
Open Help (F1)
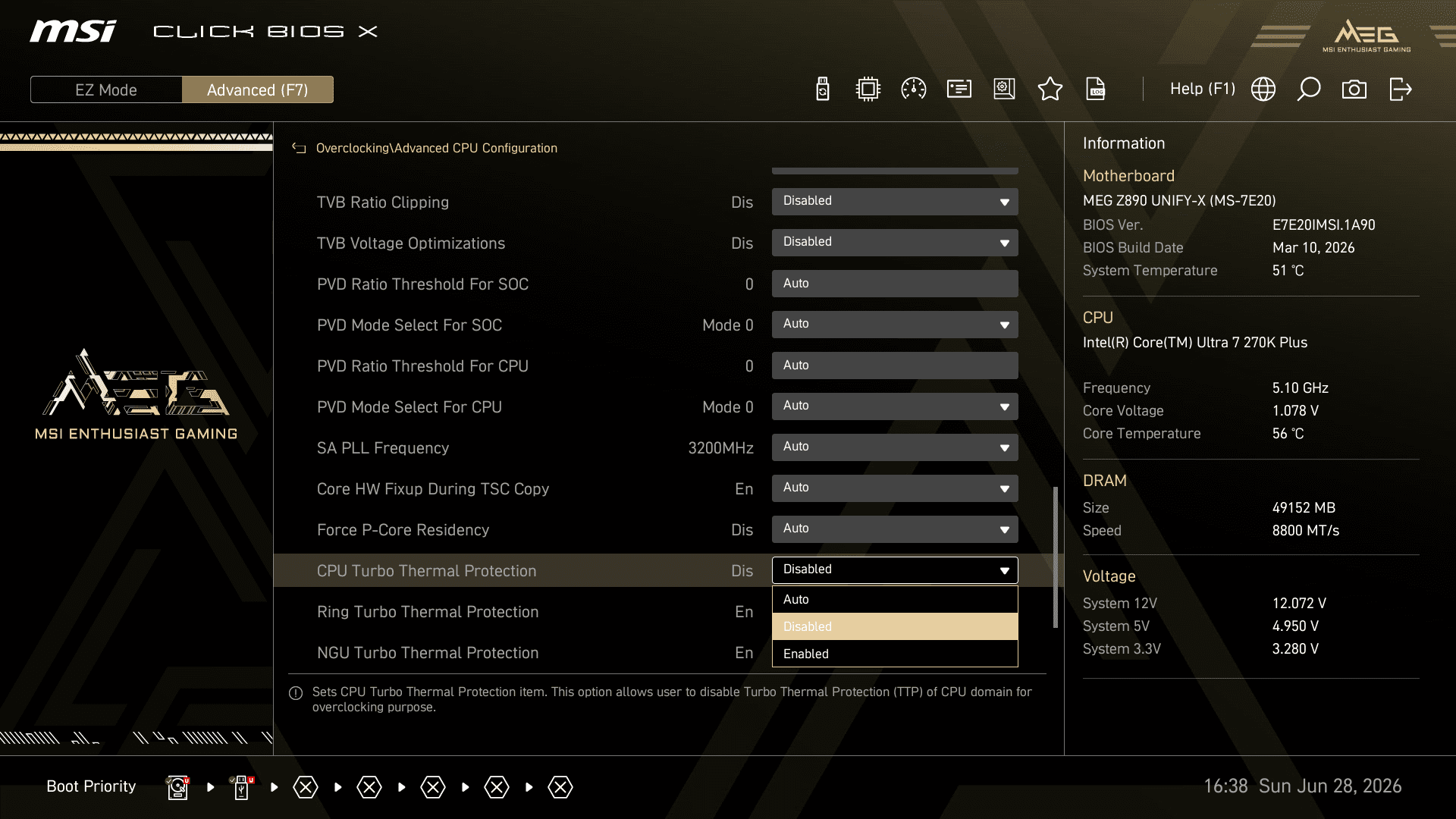click(1203, 89)
